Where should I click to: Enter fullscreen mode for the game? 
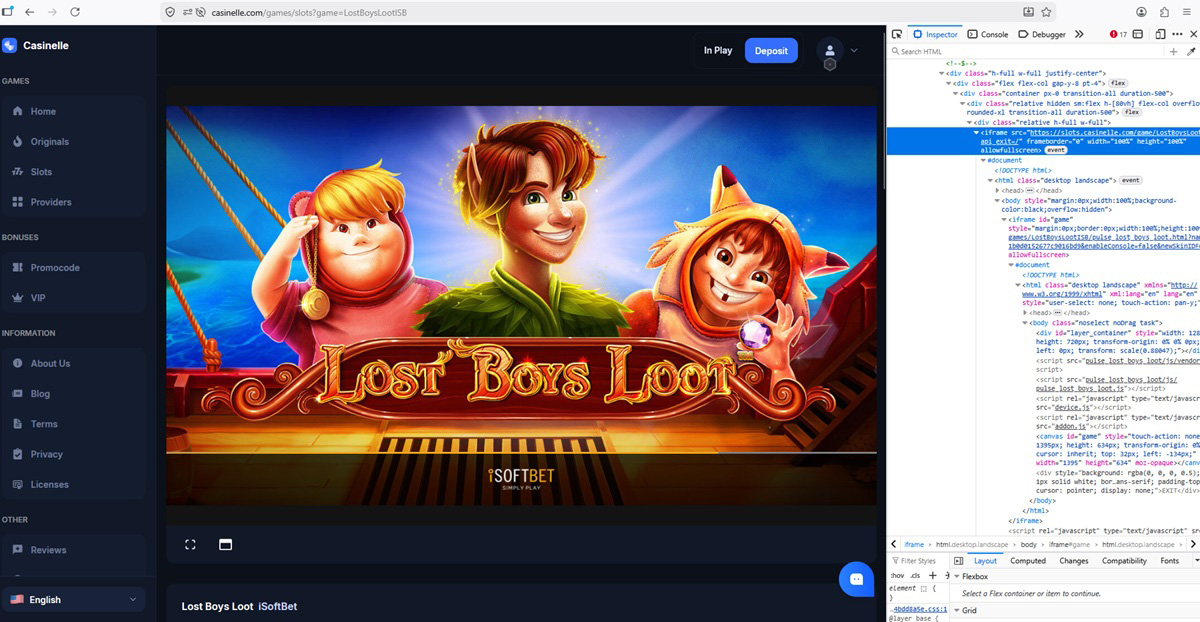[x=190, y=545]
